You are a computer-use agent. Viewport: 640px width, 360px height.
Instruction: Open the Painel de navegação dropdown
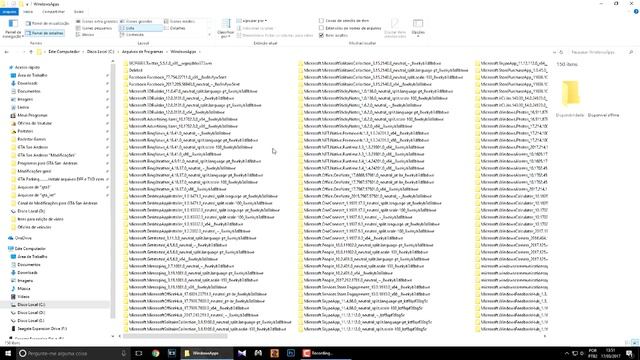point(13,29)
